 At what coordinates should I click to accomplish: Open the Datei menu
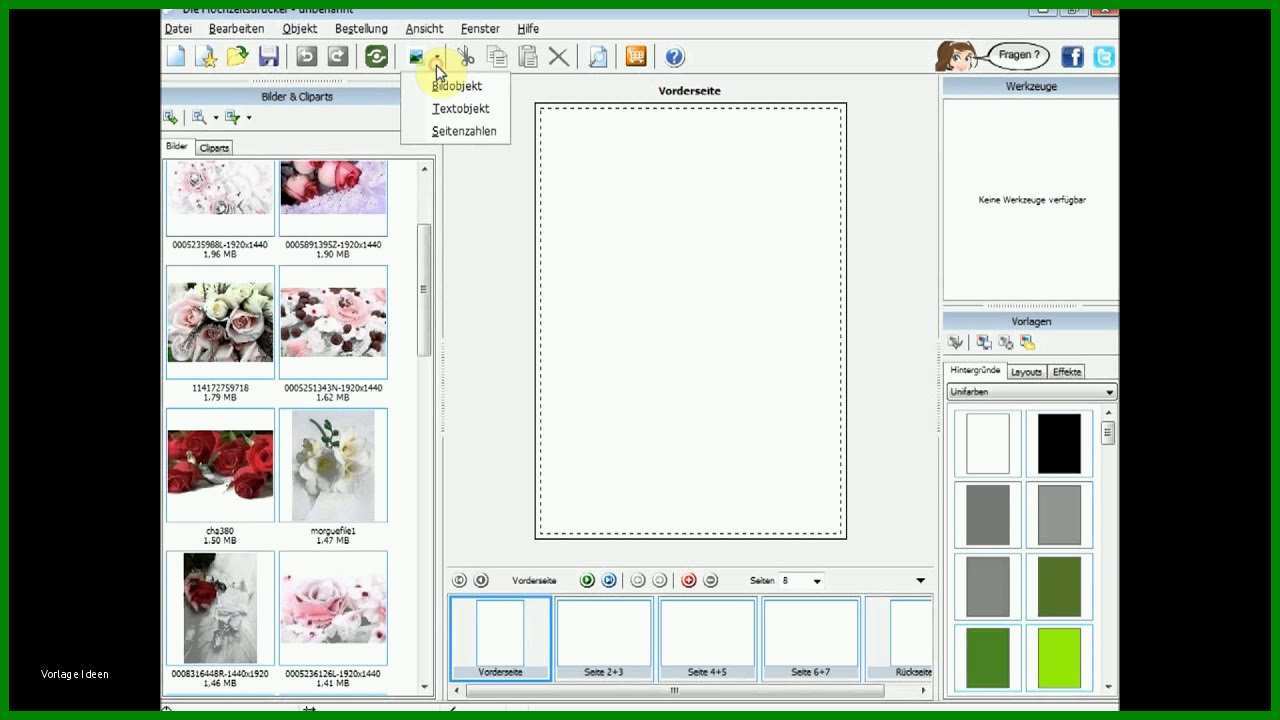click(178, 29)
